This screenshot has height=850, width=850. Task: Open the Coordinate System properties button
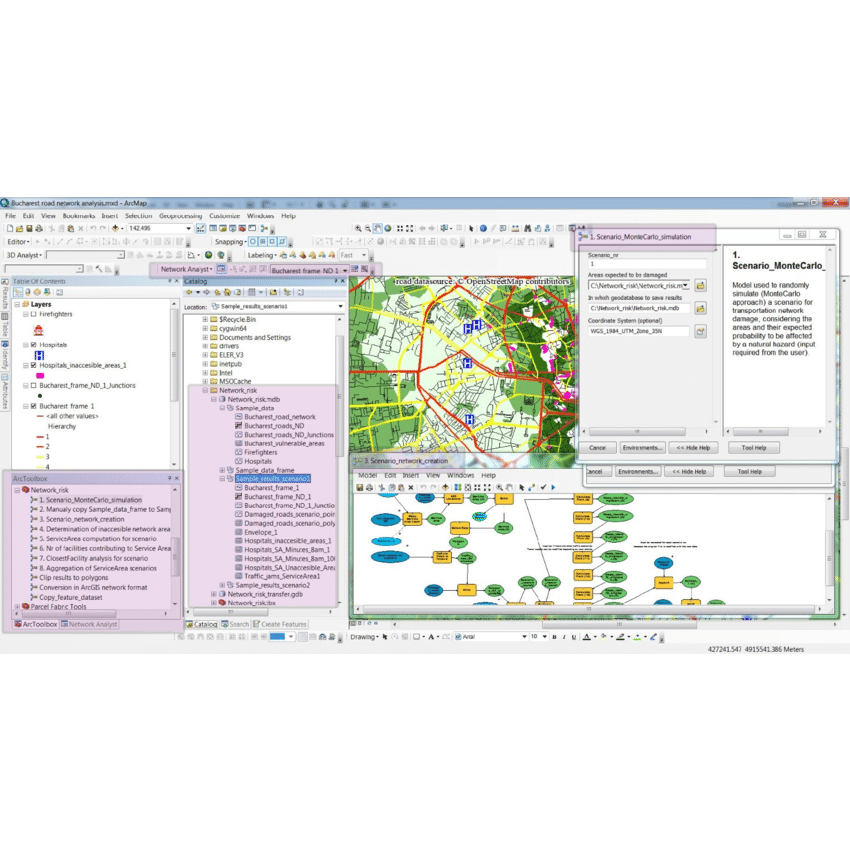click(701, 331)
